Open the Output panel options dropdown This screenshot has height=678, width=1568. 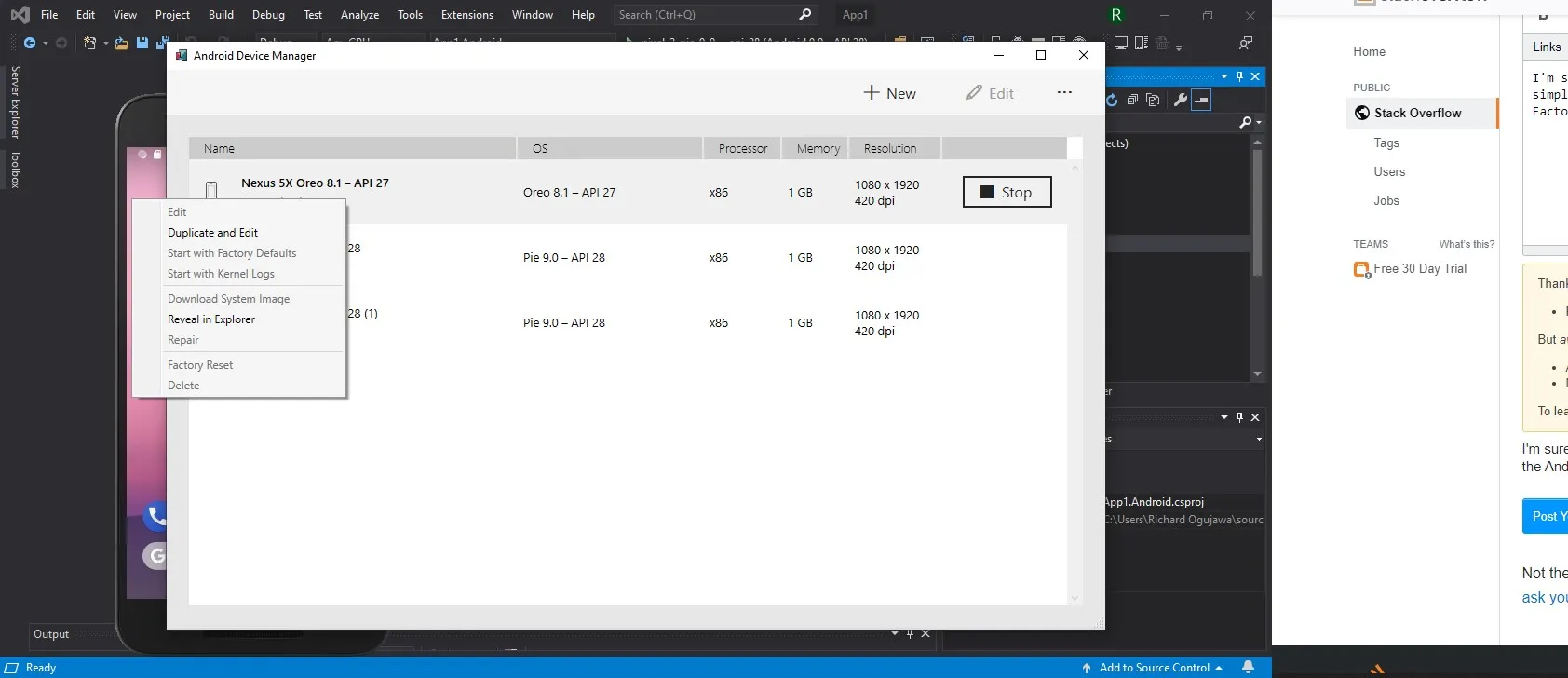(x=895, y=633)
